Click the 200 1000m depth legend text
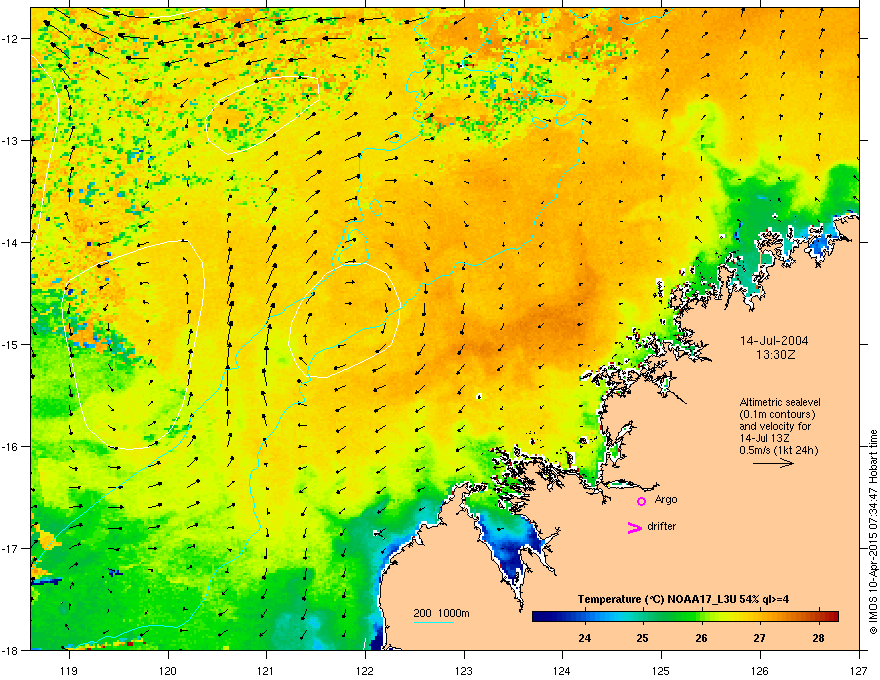Viewport: 880px width, 680px height. 441,613
